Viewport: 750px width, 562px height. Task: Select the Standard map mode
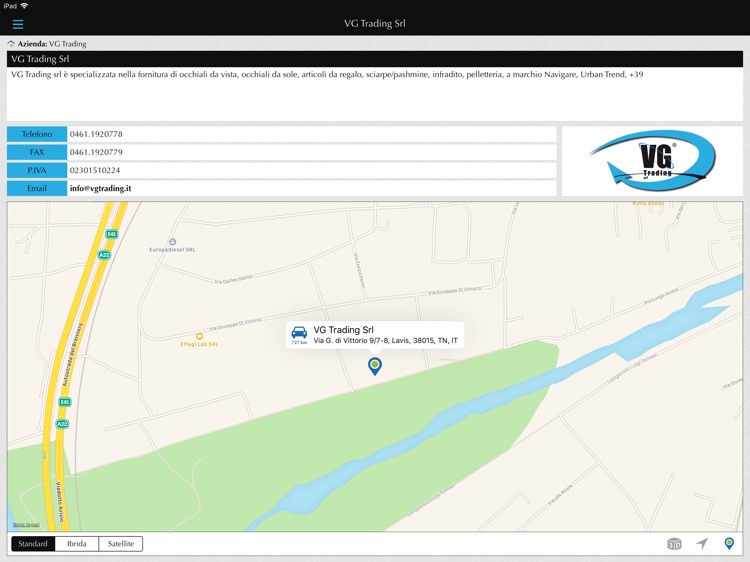click(33, 544)
